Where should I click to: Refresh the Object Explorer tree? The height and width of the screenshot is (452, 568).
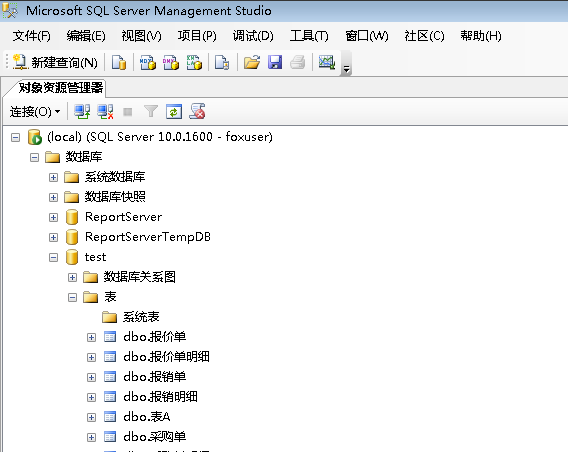pos(174,112)
